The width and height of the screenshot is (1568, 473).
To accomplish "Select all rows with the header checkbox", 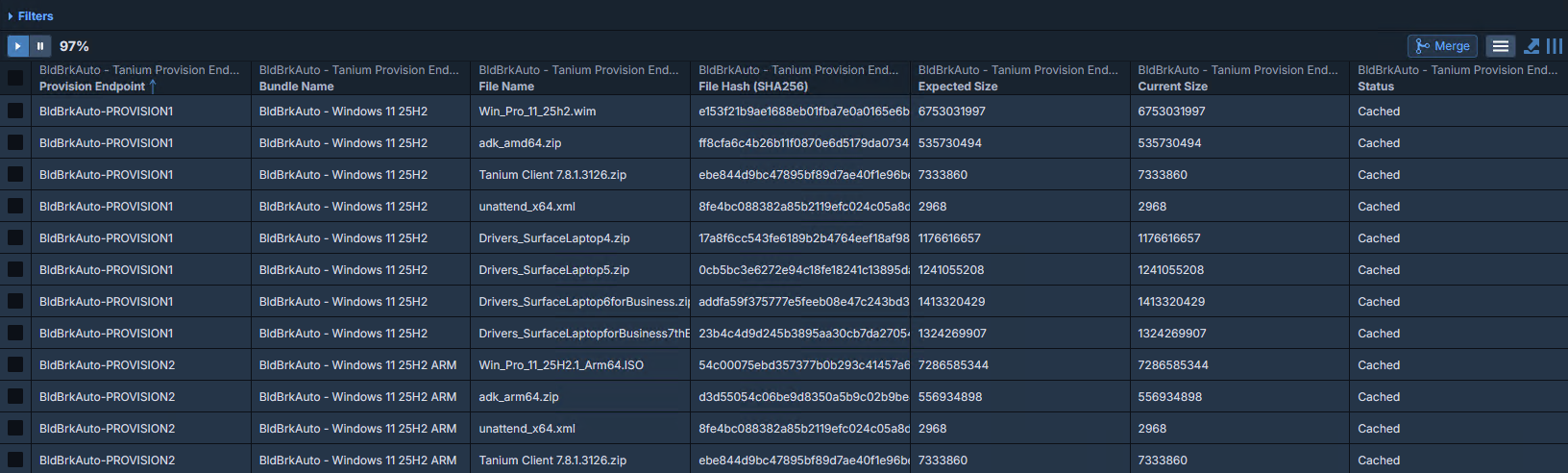I will [15, 78].
